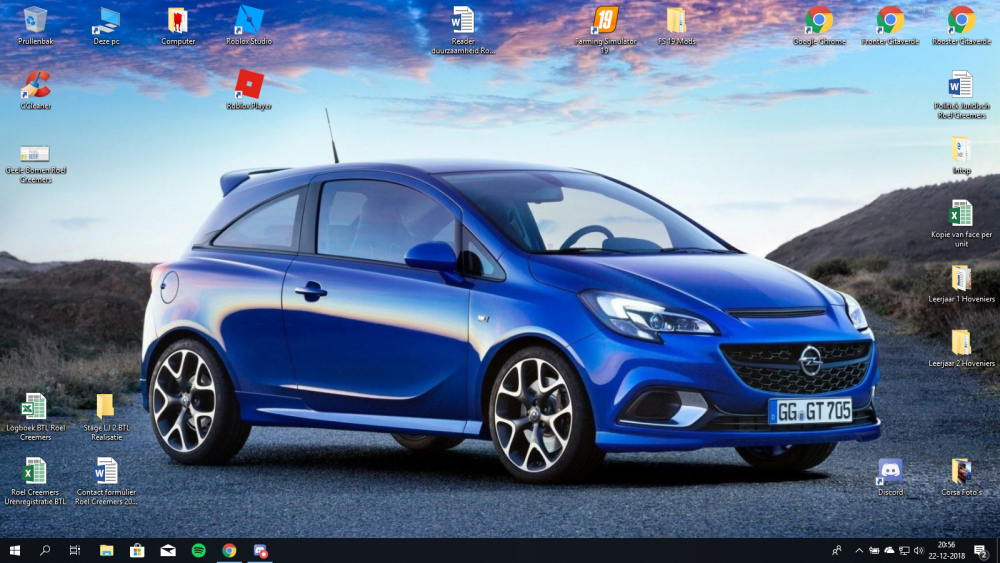Open the Windows Start menu
Image resolution: width=1000 pixels, height=563 pixels.
click(x=15, y=550)
